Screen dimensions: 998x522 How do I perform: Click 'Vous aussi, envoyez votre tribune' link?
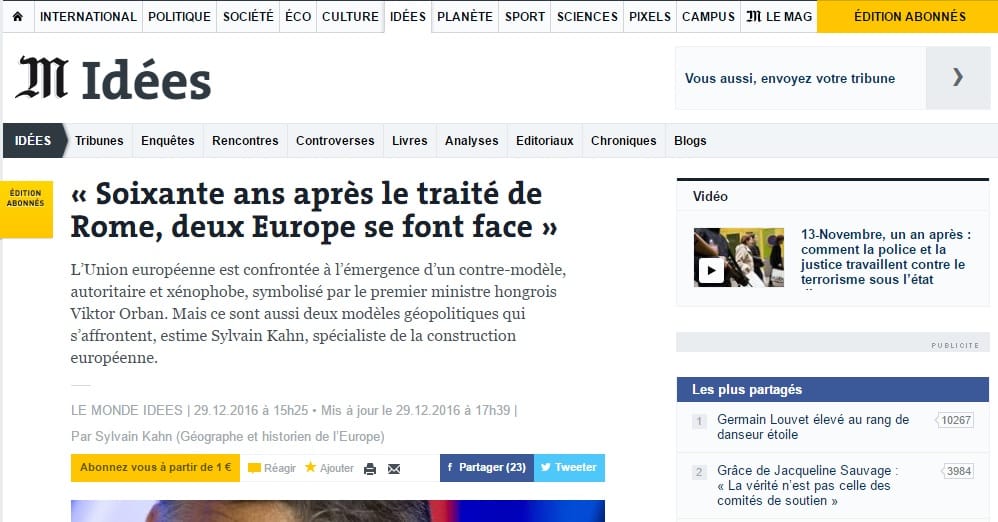tap(790, 78)
